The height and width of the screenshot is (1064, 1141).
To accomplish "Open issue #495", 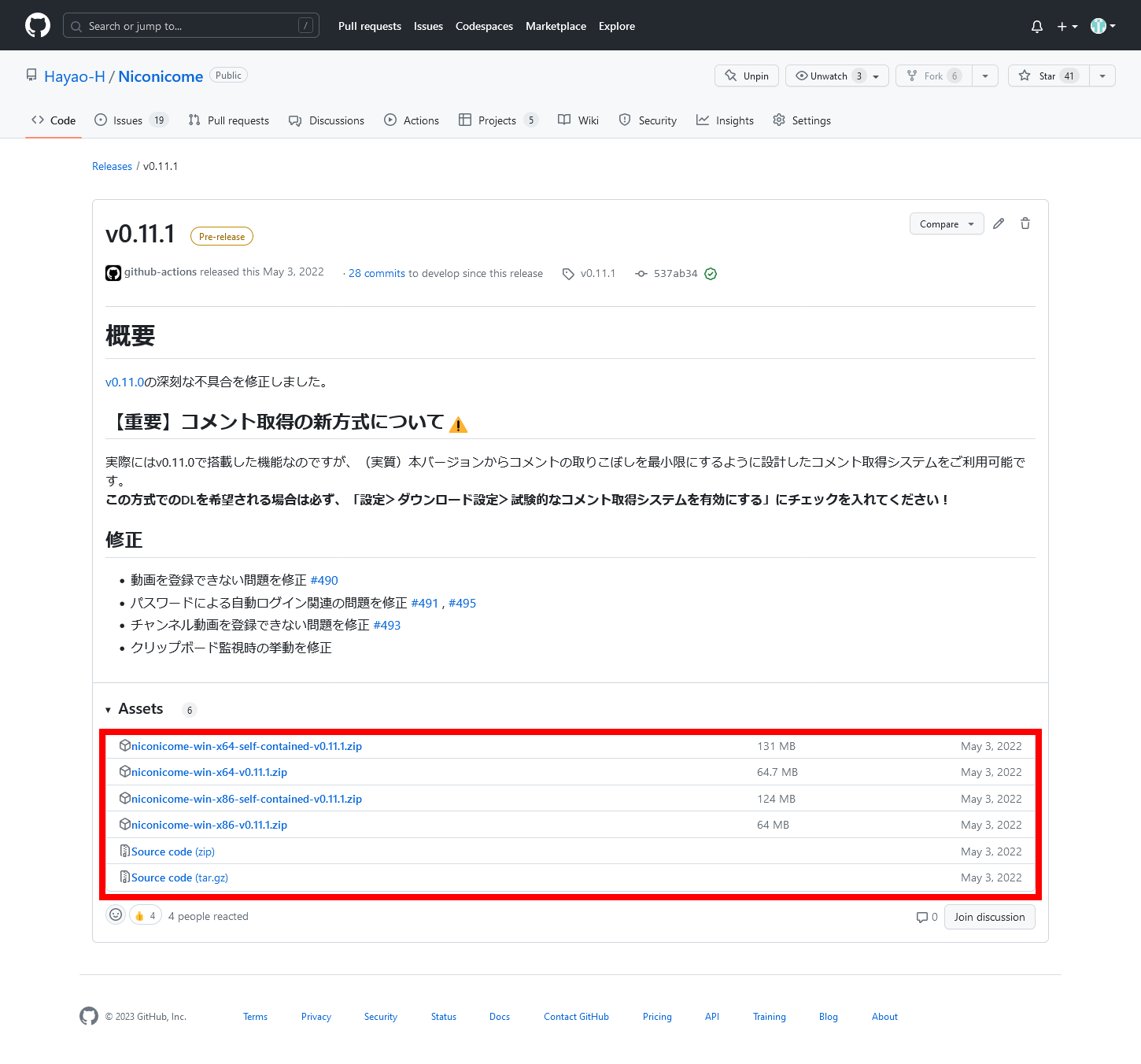I will point(462,603).
